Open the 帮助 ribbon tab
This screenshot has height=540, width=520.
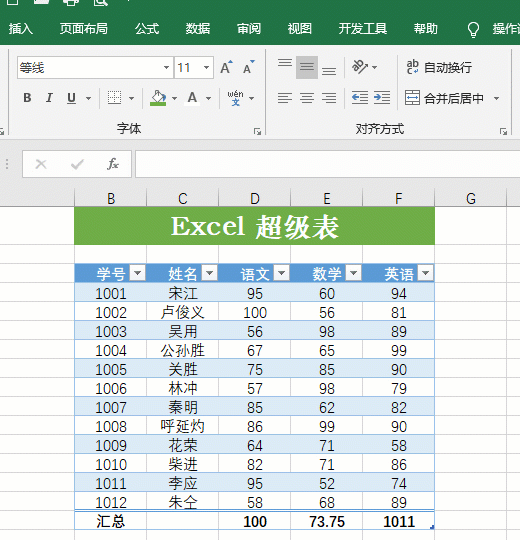pyautogui.click(x=426, y=29)
